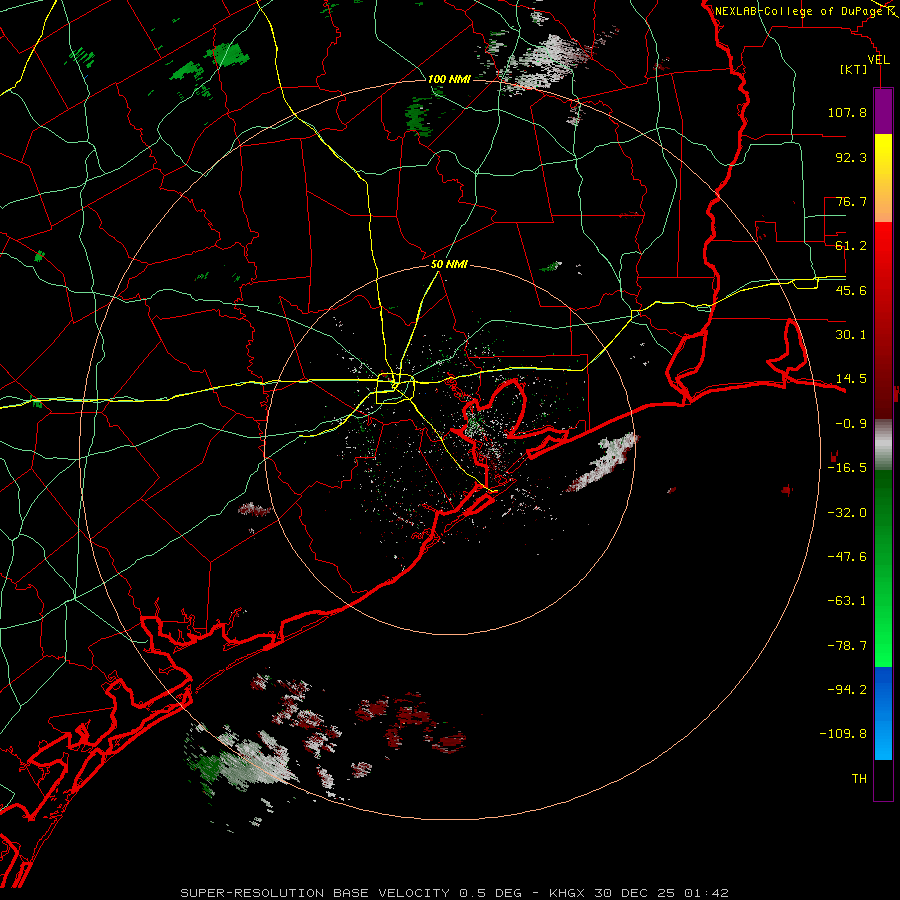
Task: Select the 30.1 scale value
Action: pos(851,335)
